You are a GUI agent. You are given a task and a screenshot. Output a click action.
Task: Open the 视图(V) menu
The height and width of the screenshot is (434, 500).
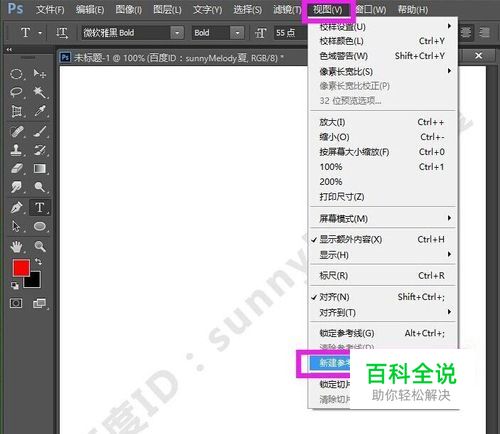point(327,10)
